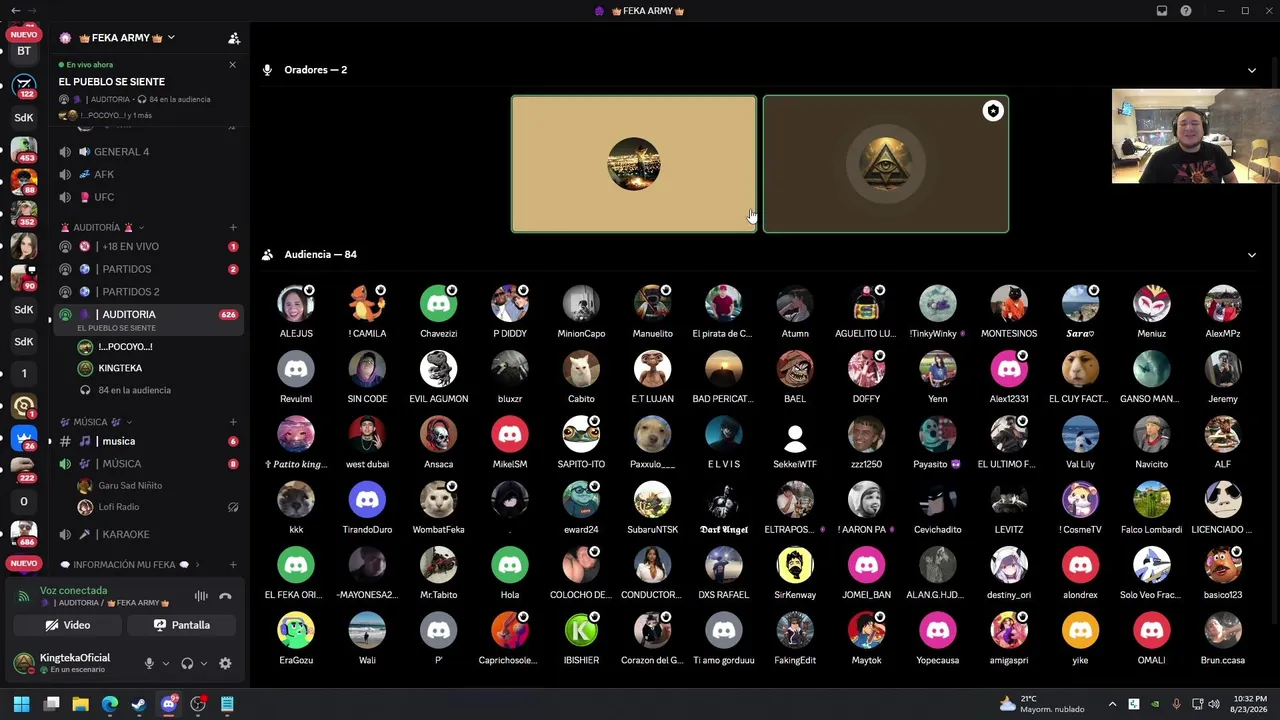
Task: Open the Discord inbox icon
Action: tap(1162, 11)
